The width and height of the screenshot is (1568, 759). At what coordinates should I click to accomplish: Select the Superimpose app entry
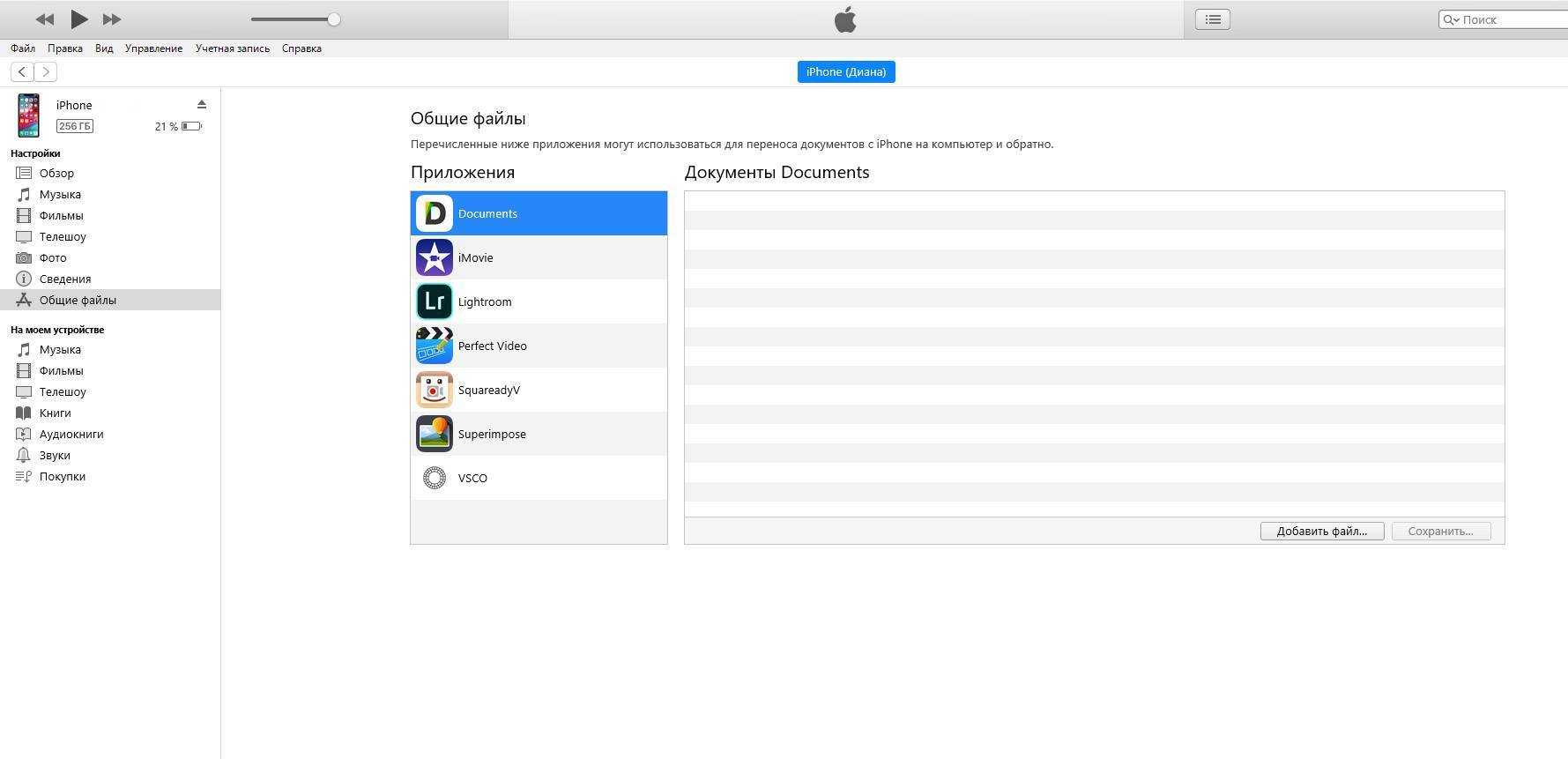(x=491, y=434)
